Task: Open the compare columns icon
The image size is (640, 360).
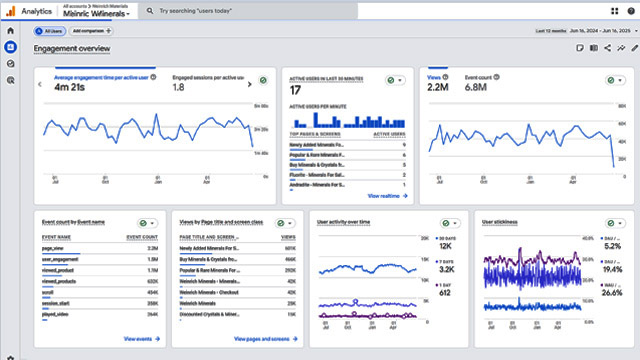Action: 594,48
